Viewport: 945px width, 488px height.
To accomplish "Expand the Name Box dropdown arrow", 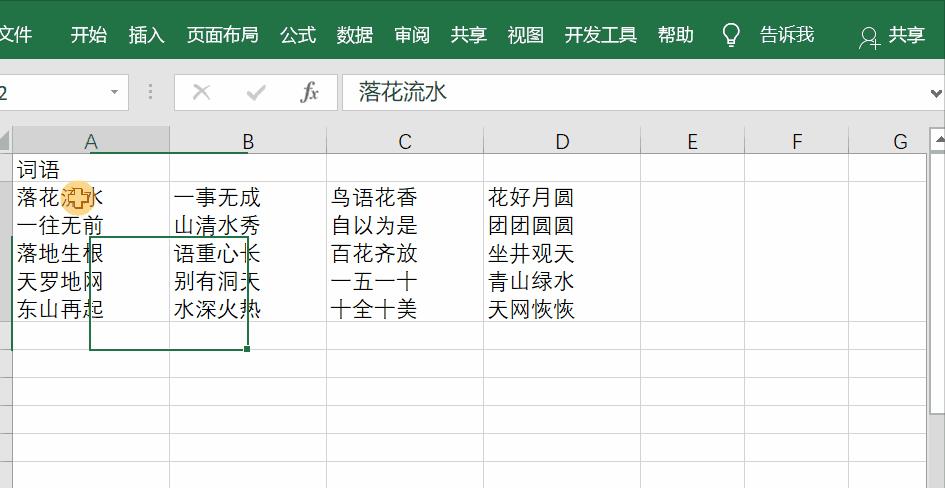I will (x=115, y=93).
